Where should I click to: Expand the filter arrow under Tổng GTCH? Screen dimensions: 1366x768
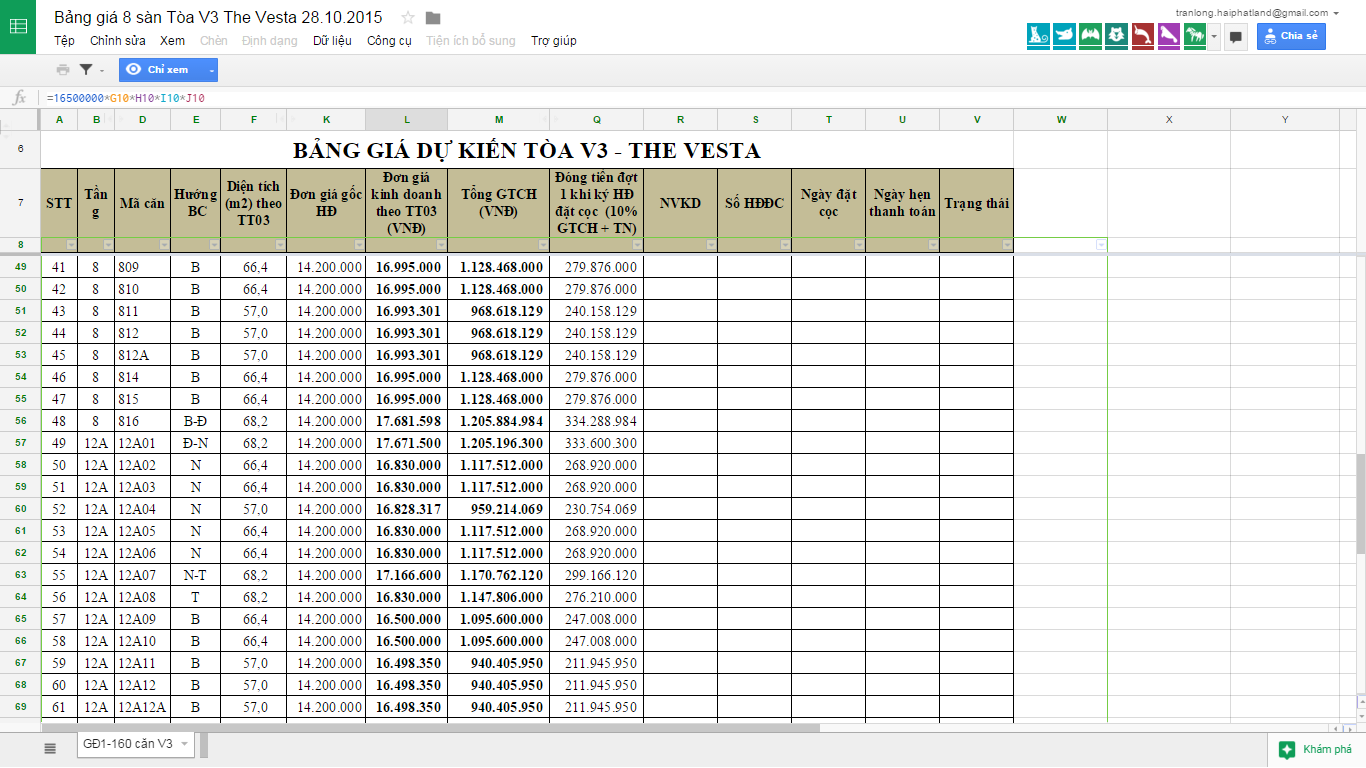pyautogui.click(x=542, y=245)
